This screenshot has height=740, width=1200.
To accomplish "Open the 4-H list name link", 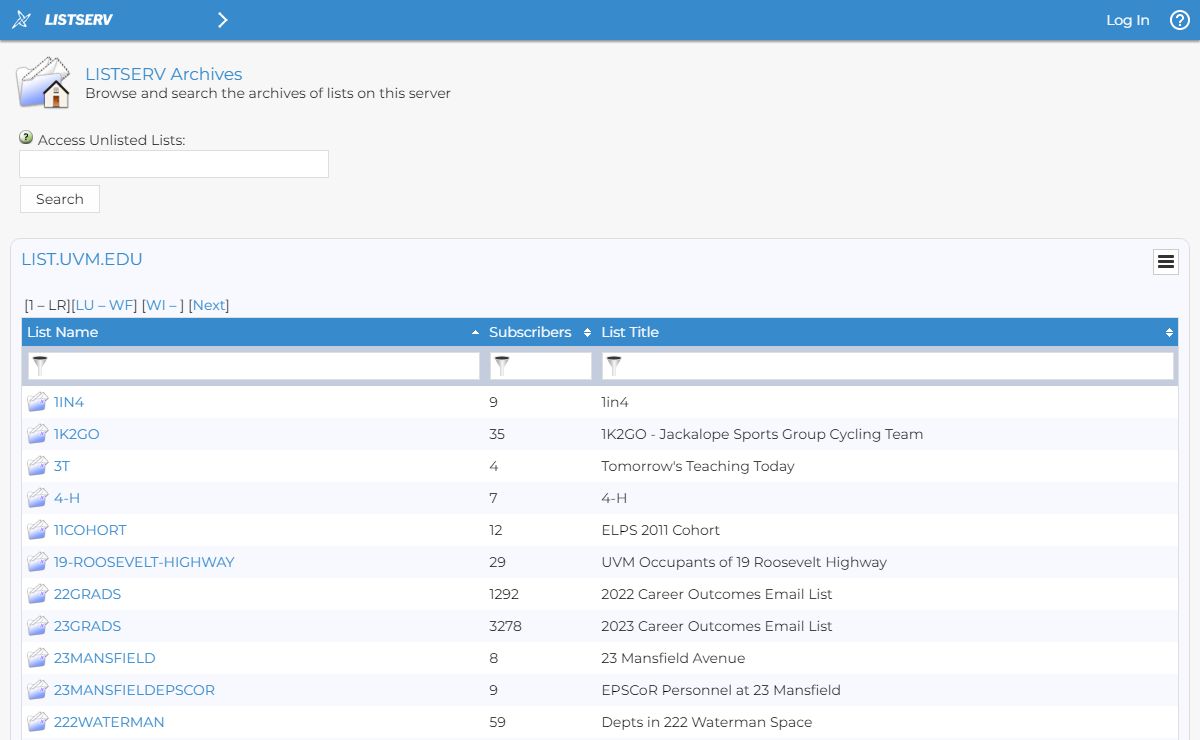I will [67, 498].
